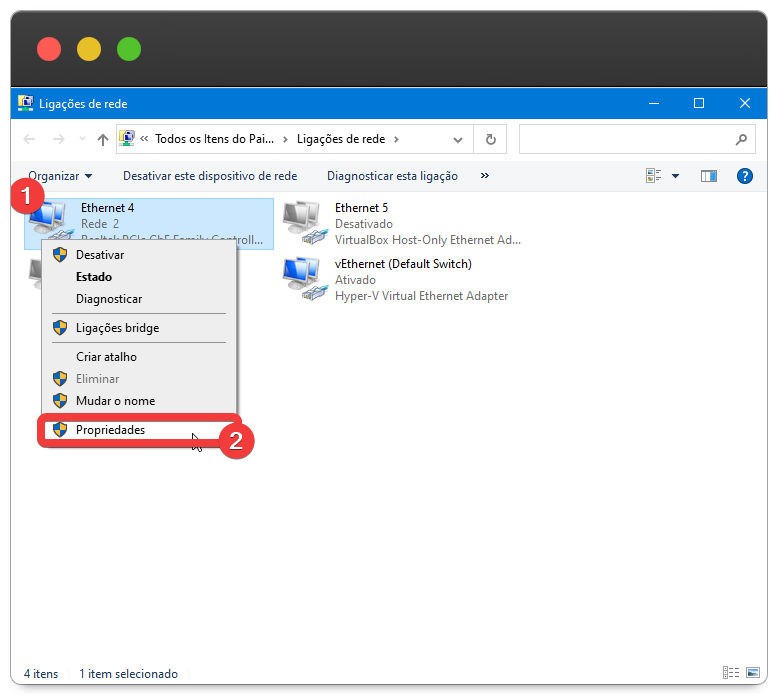The image size is (778, 695).
Task: Click the Ethernet 5 adapter icon
Action: click(x=305, y=223)
